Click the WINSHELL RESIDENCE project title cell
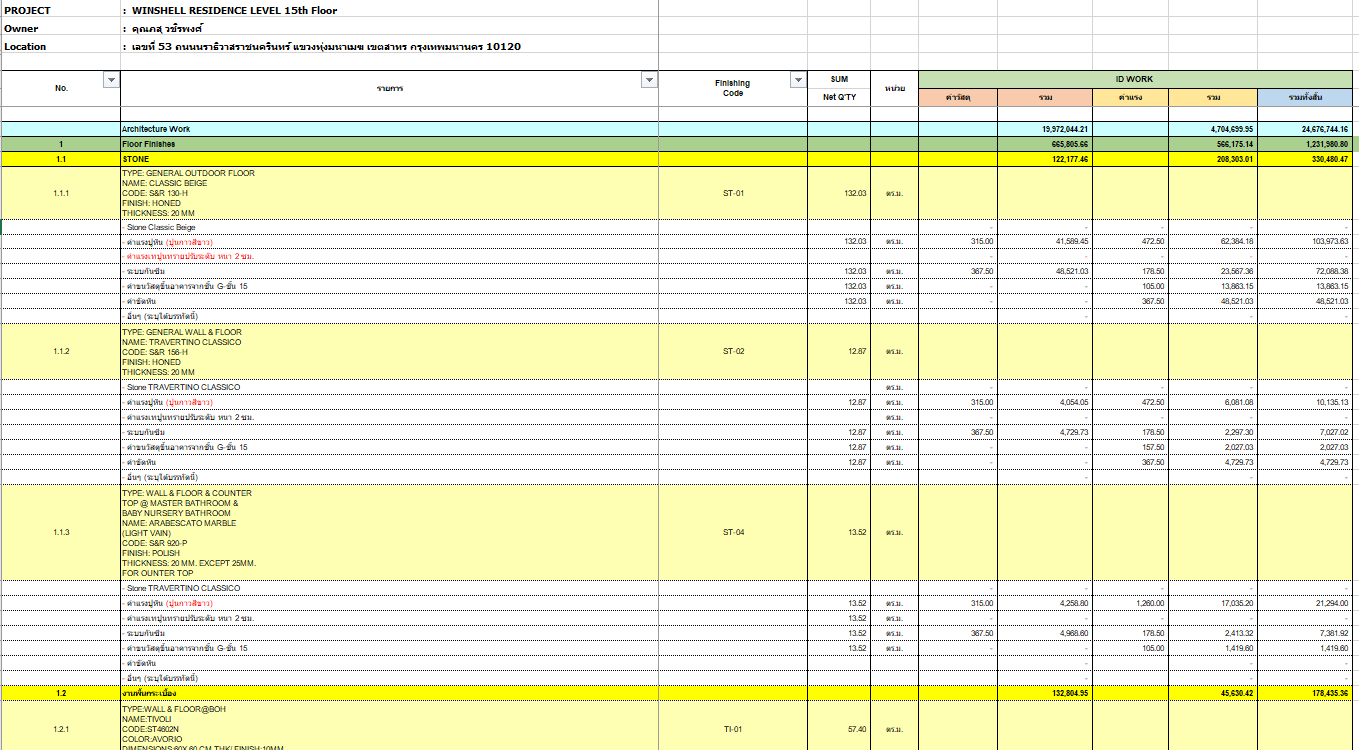This screenshot has width=1359, height=750. click(235, 10)
